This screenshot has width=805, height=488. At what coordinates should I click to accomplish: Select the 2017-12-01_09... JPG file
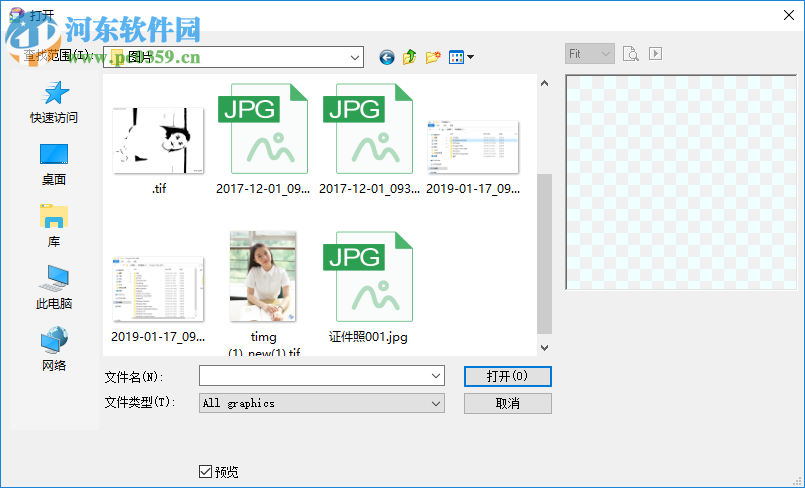263,140
